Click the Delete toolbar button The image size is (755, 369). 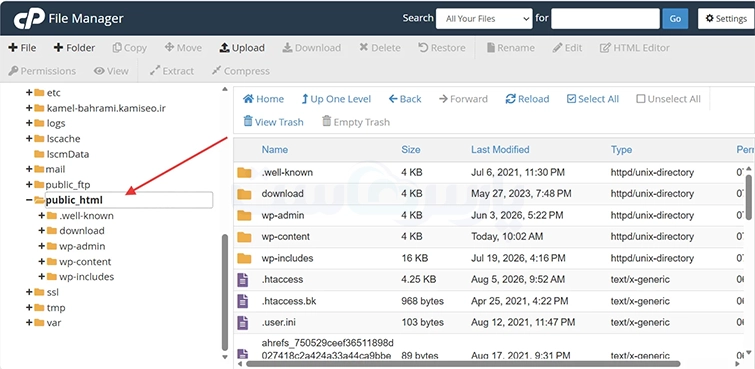pyautogui.click(x=380, y=48)
